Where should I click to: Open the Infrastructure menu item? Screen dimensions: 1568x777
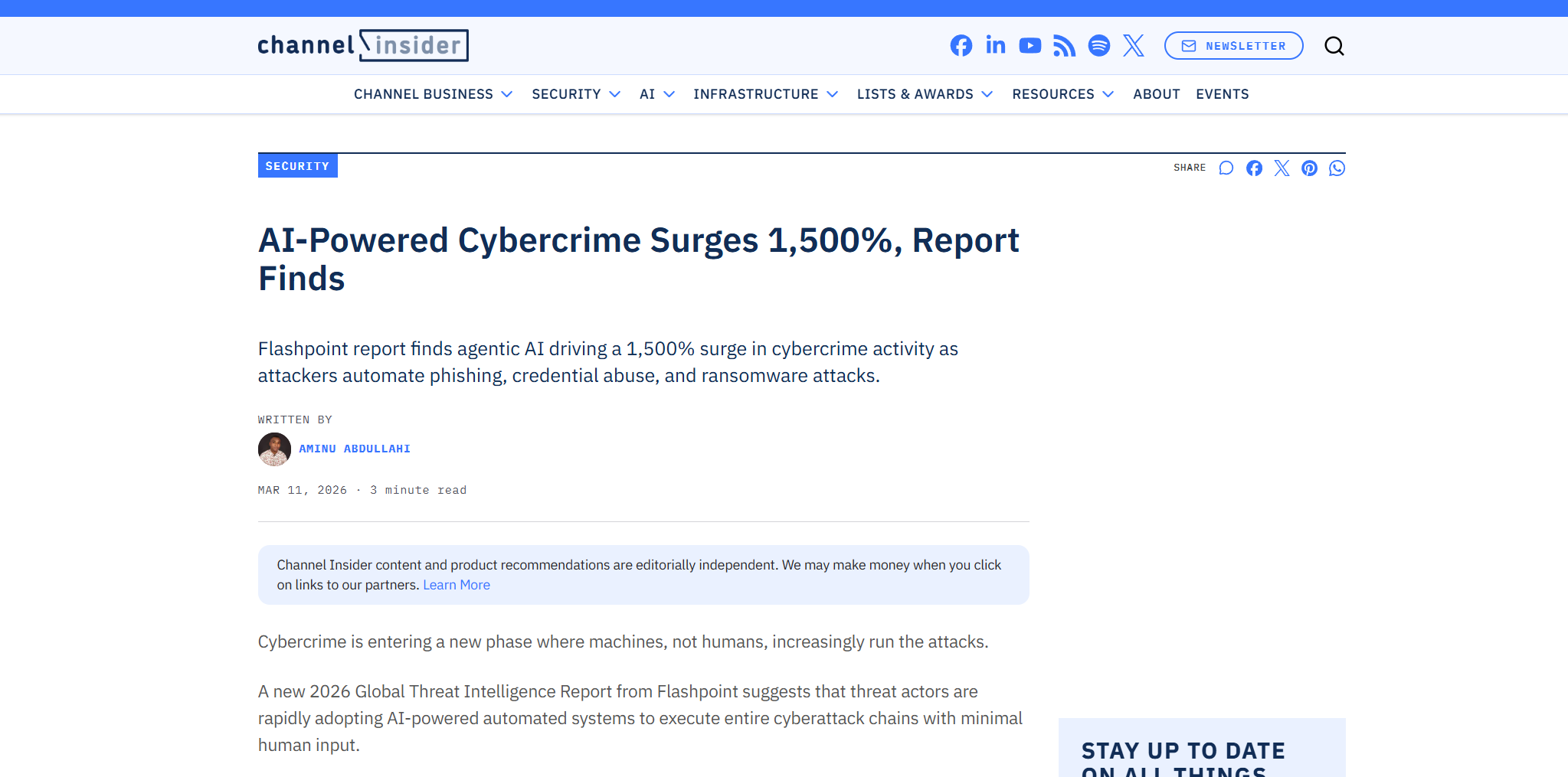(756, 94)
